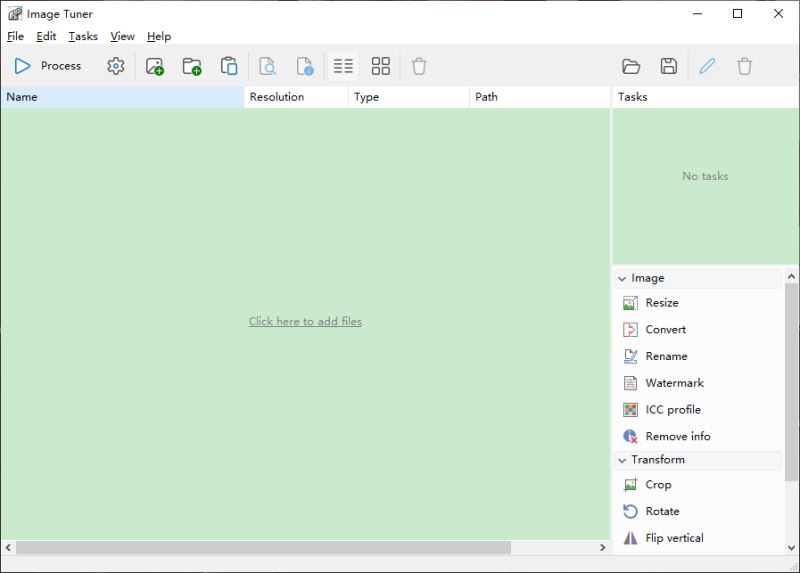Screen dimensions: 800x573
Task: Click paste from clipboard icon
Action: tap(229, 66)
